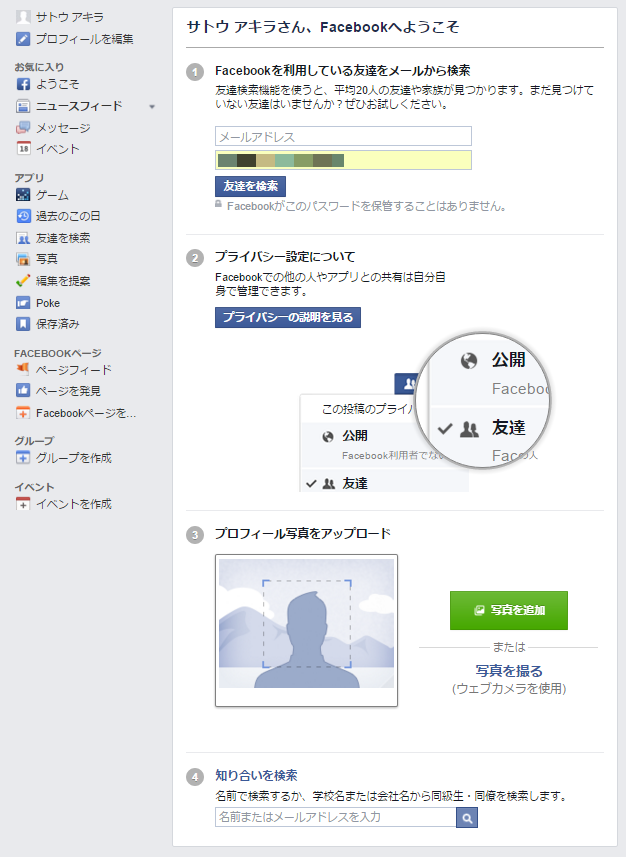The image size is (626, 857).
Task: Click the イベントを作成 calendar plus icon
Action: point(23,503)
